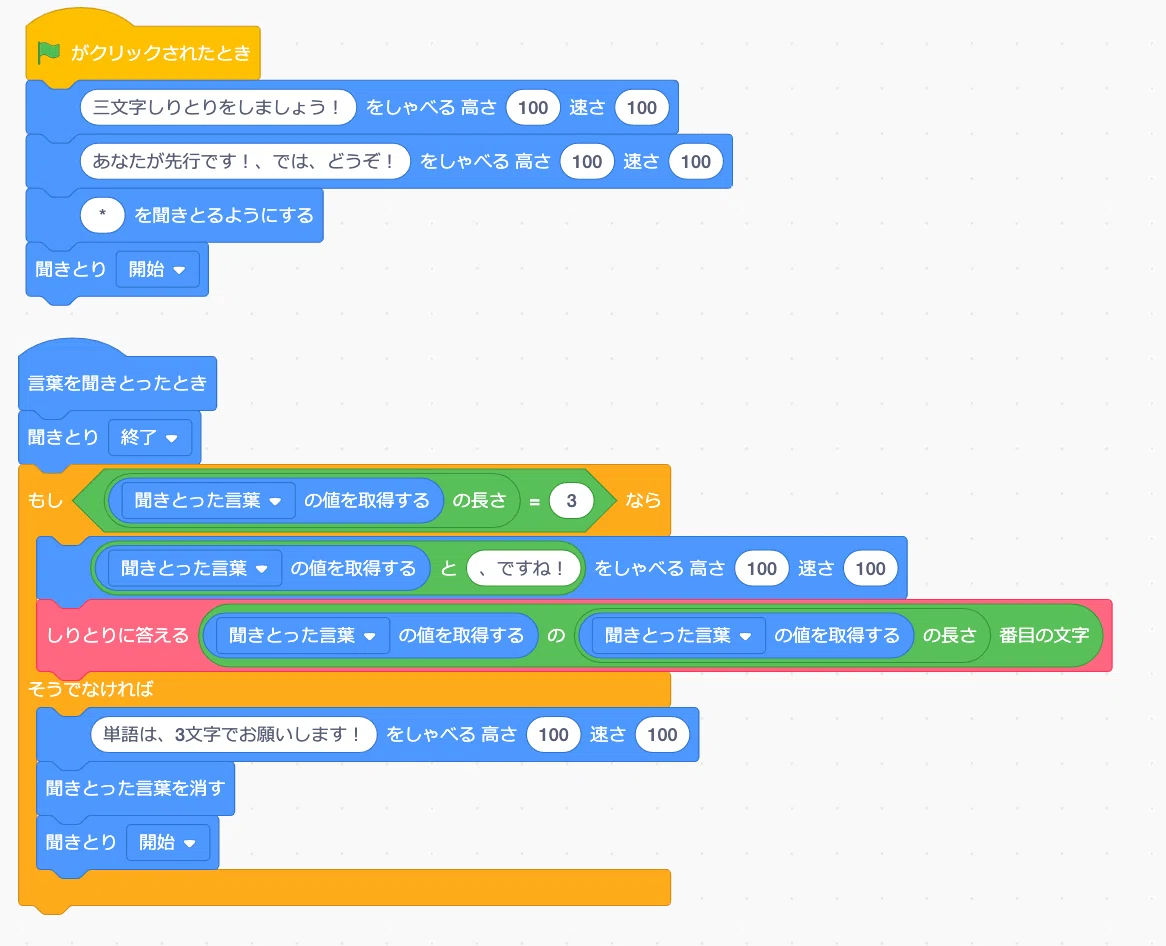Edit the asterisk field in 聞きとるようにする block

tap(103, 215)
